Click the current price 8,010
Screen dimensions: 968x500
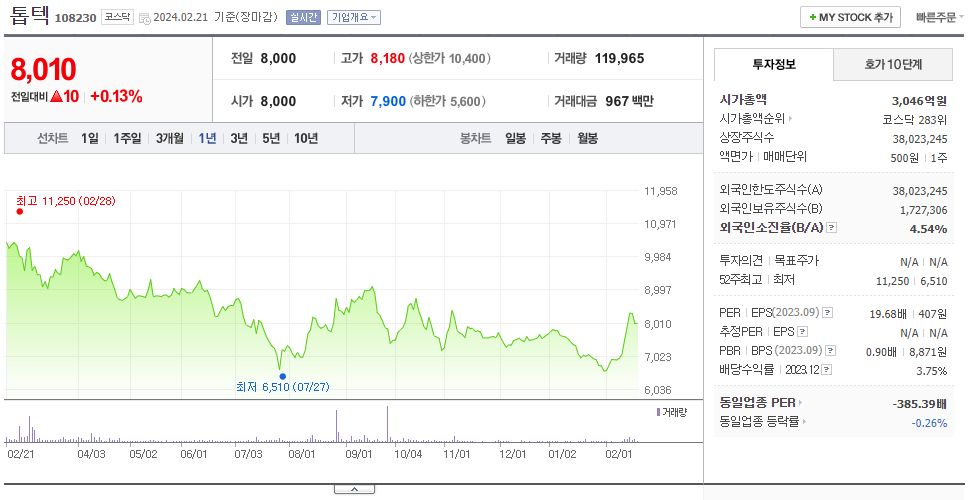[43, 70]
